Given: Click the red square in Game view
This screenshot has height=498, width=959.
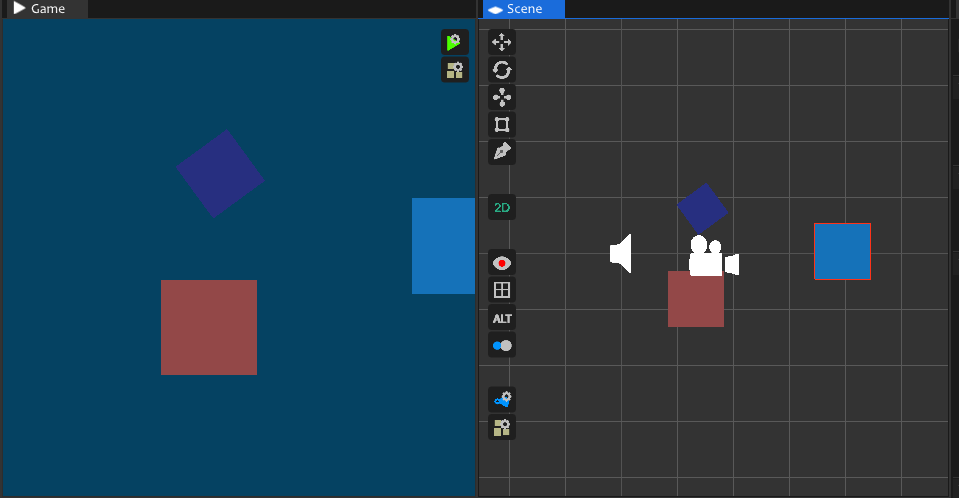Looking at the screenshot, I should tap(209, 327).
